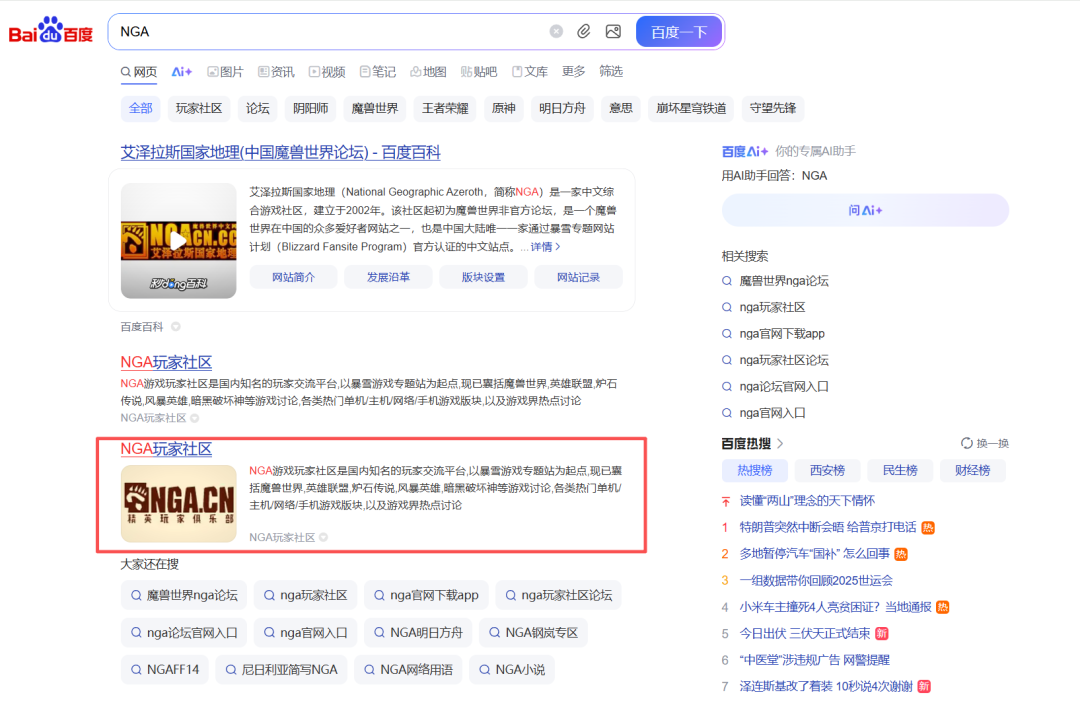The image size is (1080, 701).
Task: Select the 王者荣耀 filter chip
Action: pyautogui.click(x=445, y=108)
